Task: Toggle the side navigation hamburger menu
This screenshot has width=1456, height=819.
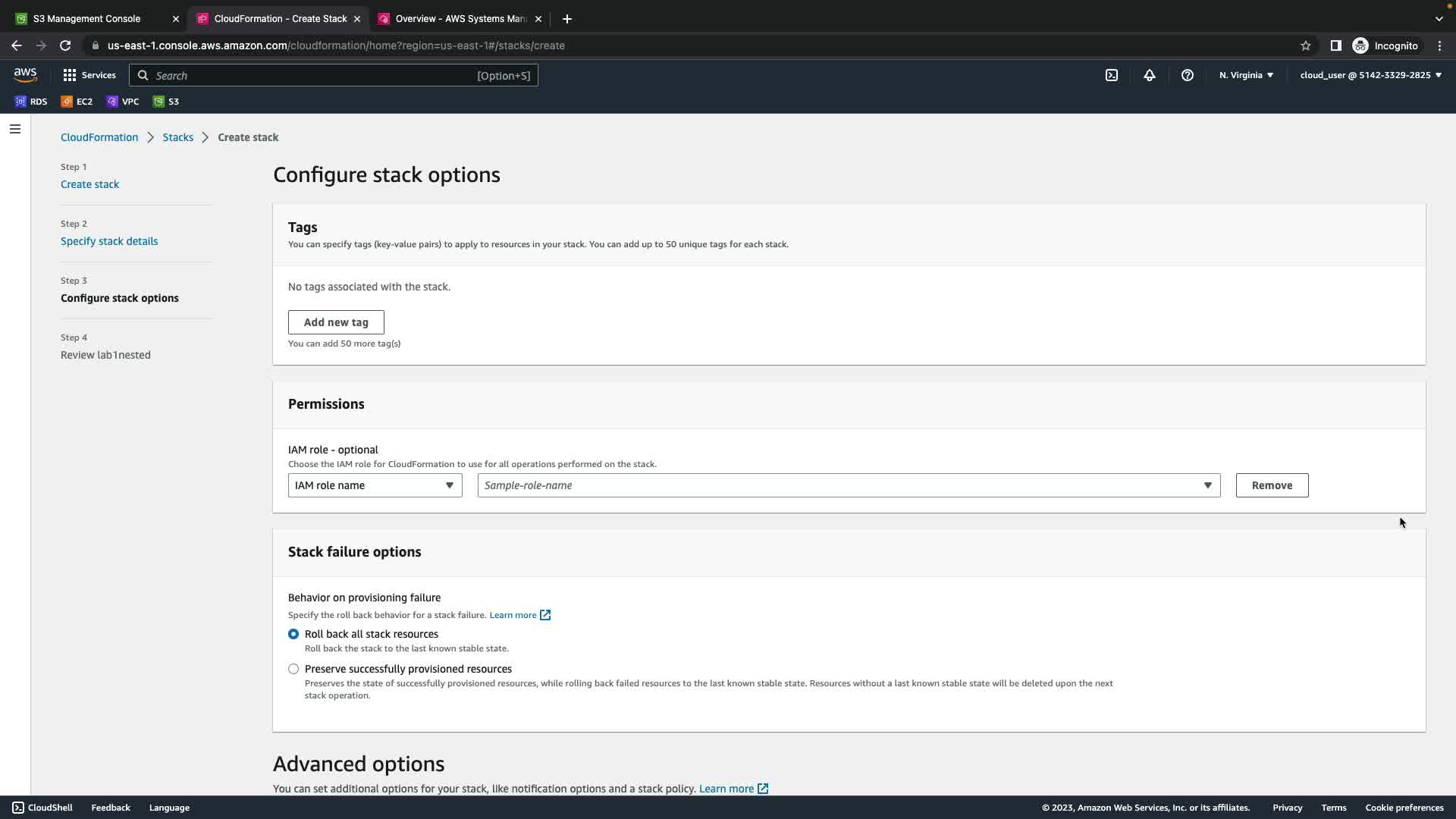Action: 15,129
